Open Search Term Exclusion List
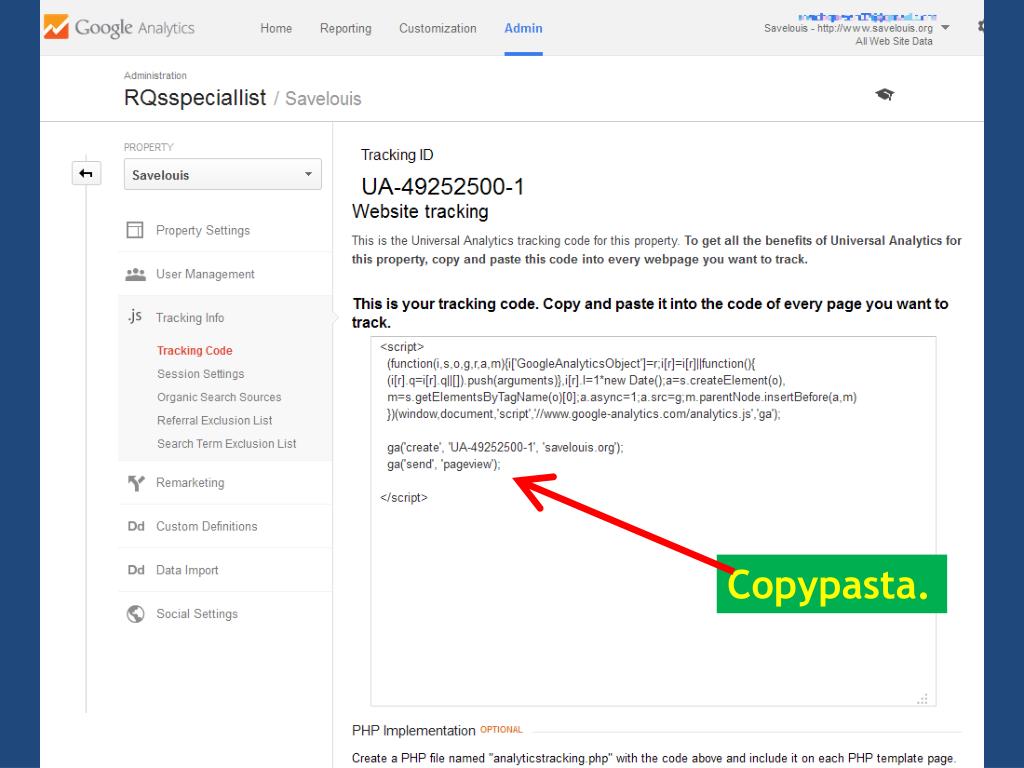 227,444
